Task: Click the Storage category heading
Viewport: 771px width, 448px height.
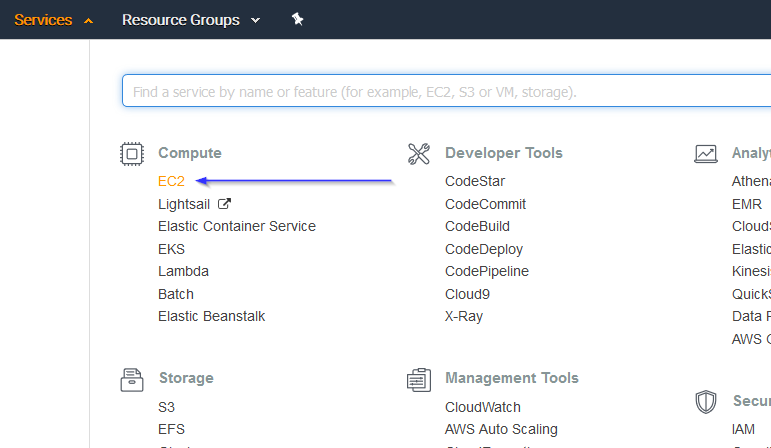Action: 186,378
